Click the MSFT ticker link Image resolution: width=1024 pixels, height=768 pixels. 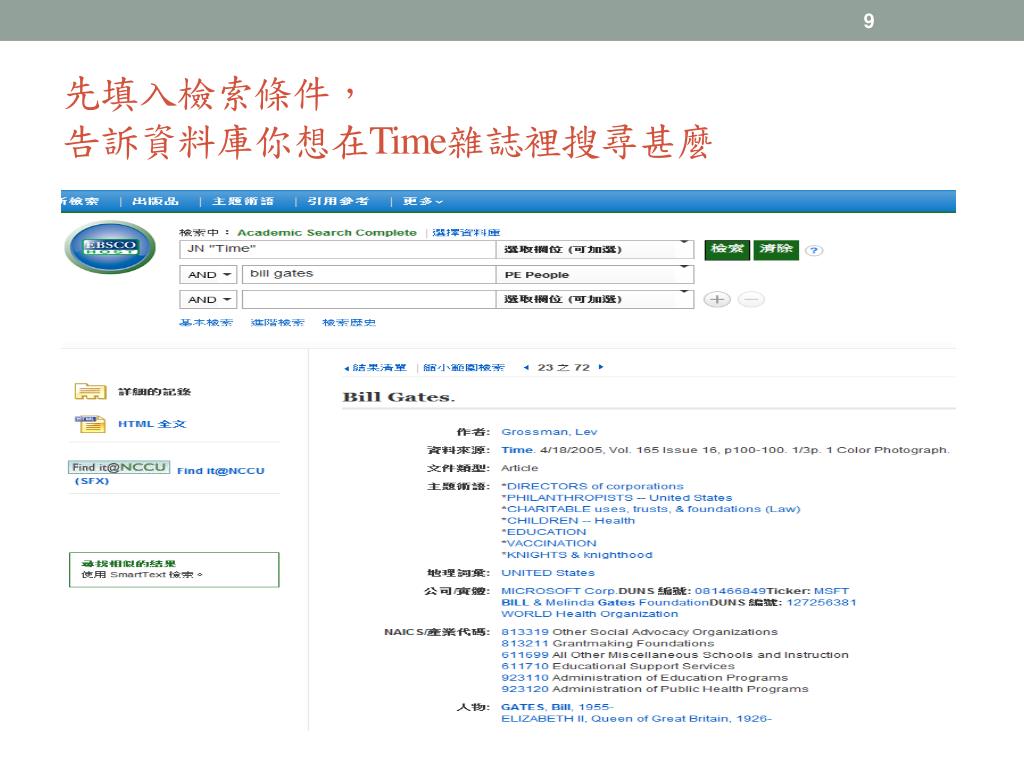(831, 591)
